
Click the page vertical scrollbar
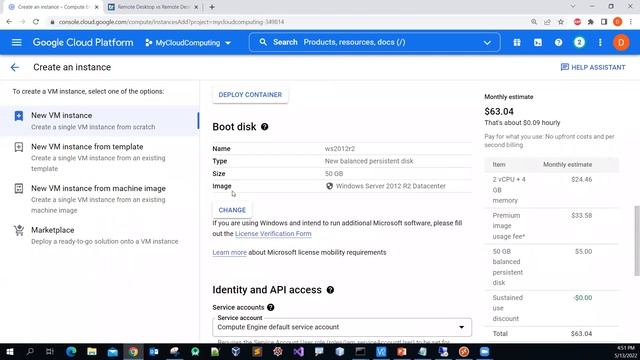click(x=636, y=241)
